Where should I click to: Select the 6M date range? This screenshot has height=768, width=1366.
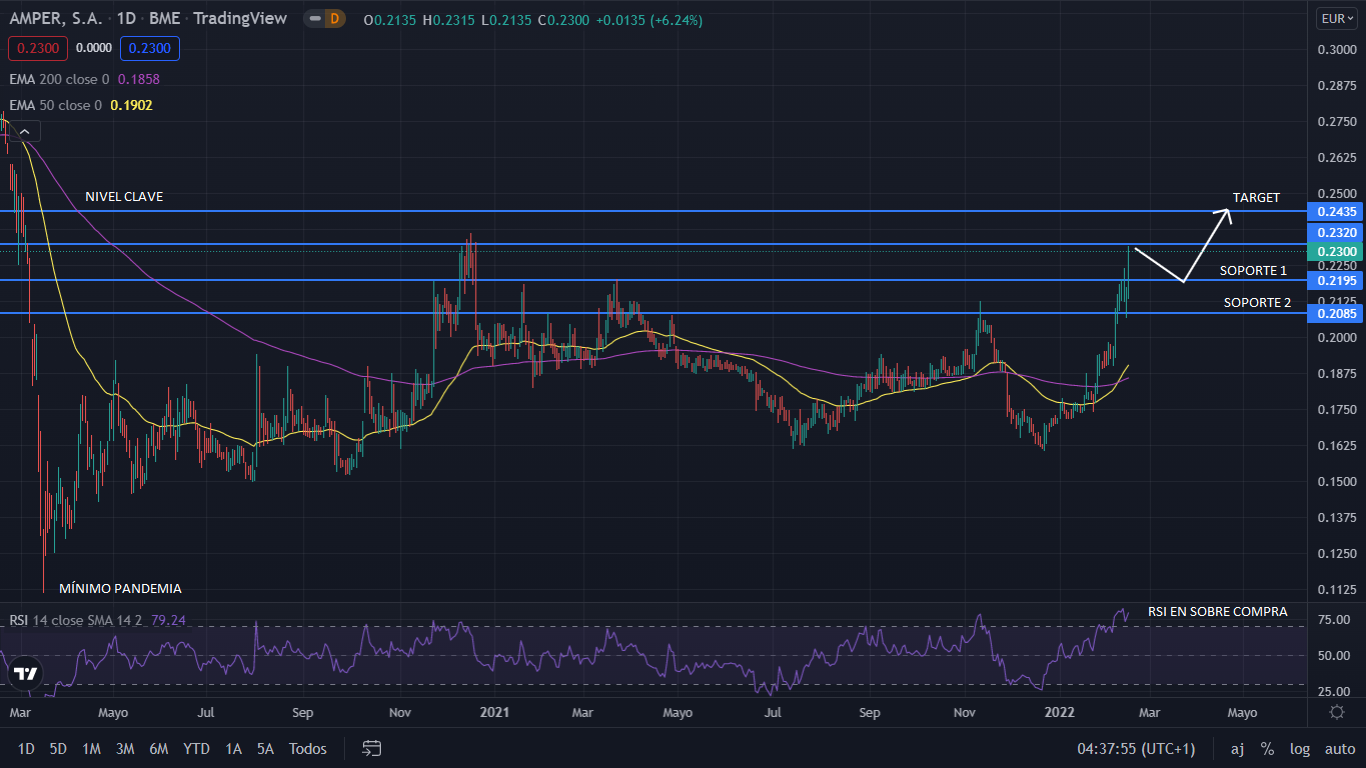pyautogui.click(x=158, y=748)
